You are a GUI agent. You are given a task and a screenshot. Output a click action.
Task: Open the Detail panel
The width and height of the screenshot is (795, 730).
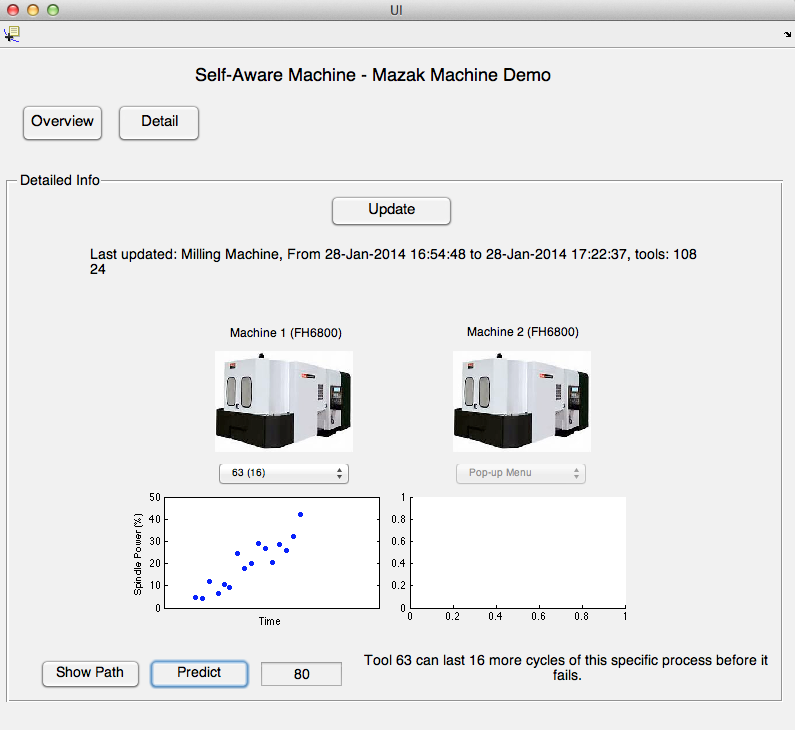[159, 122]
